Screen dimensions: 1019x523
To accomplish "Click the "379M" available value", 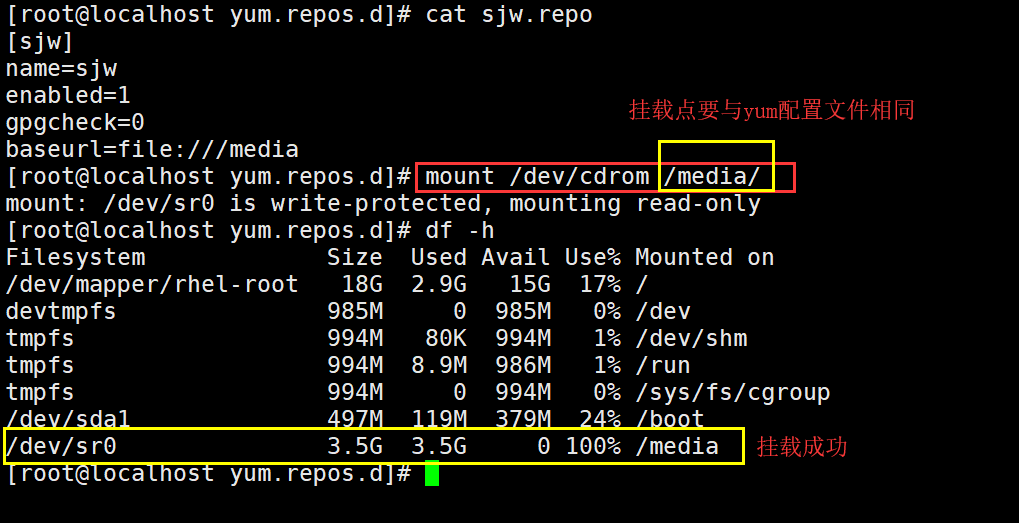I will point(522,420).
